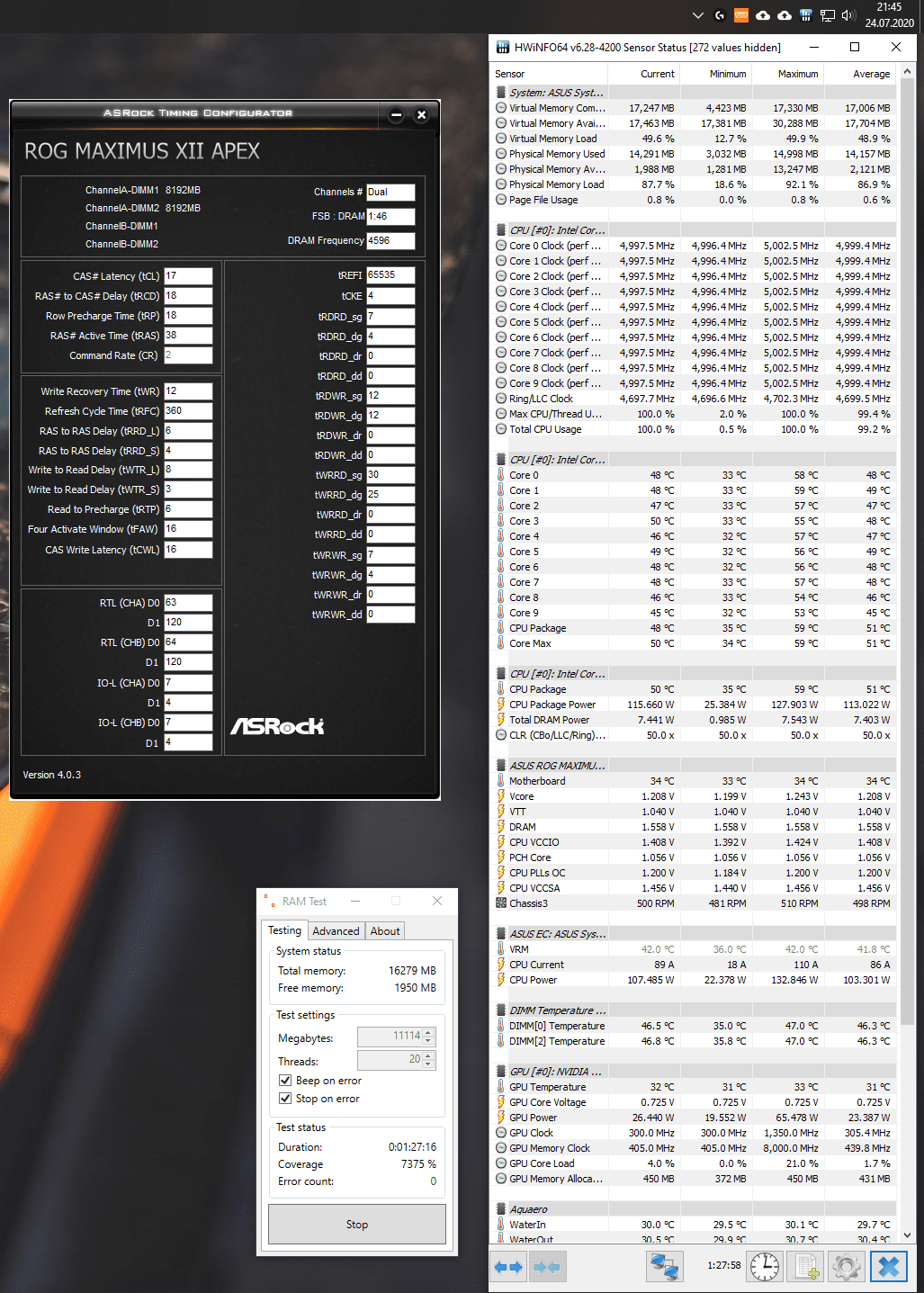Click the Refresh Cycle Time (tRFC) field
The width and height of the screenshot is (924, 1293).
pyautogui.click(x=188, y=411)
